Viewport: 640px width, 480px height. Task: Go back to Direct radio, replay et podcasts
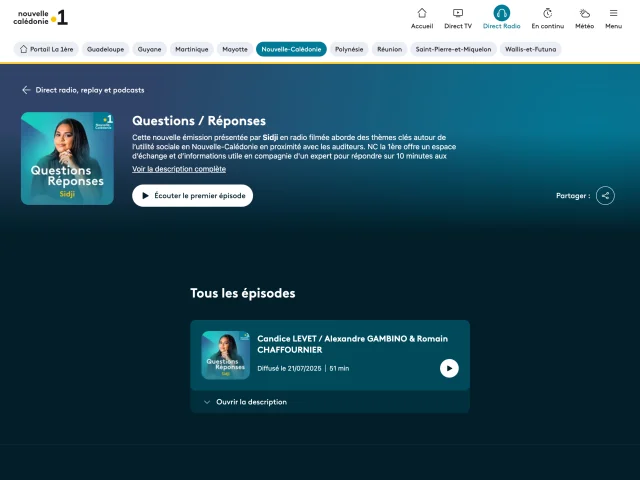click(83, 90)
